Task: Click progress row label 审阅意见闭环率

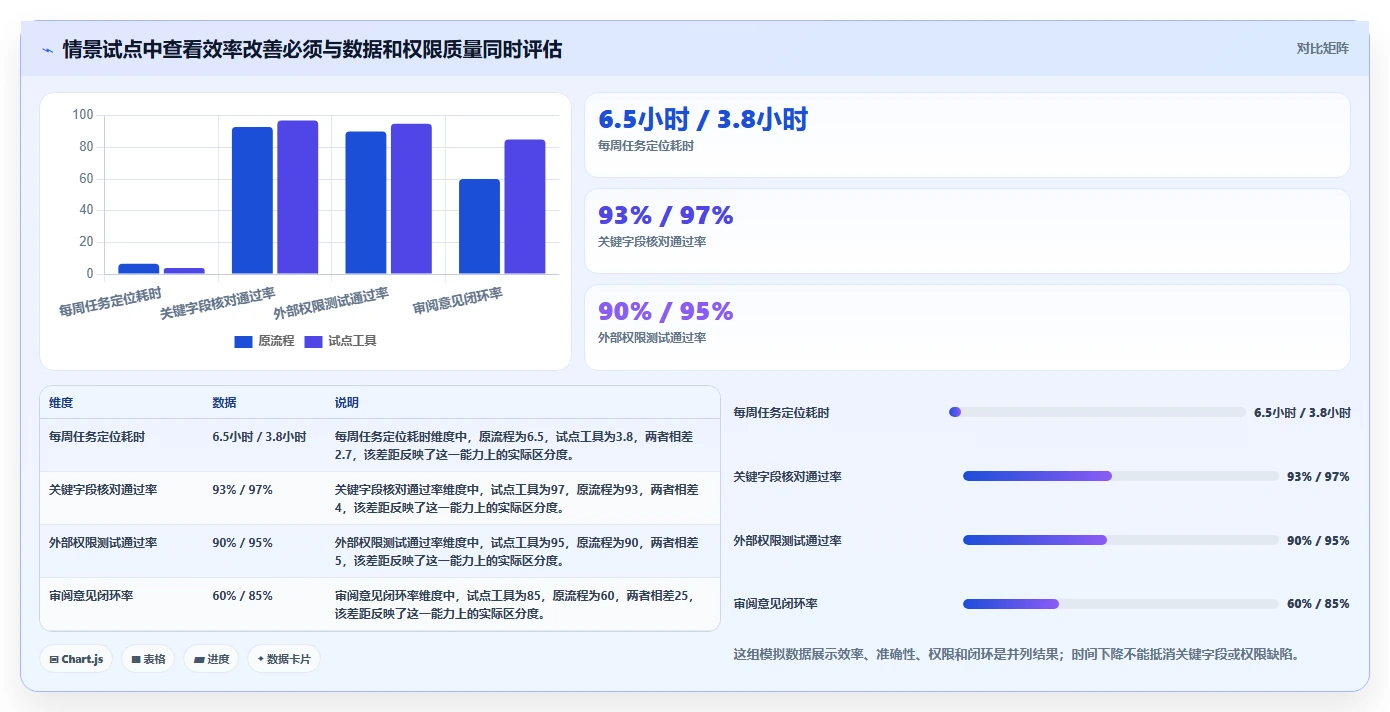Action: click(x=776, y=604)
